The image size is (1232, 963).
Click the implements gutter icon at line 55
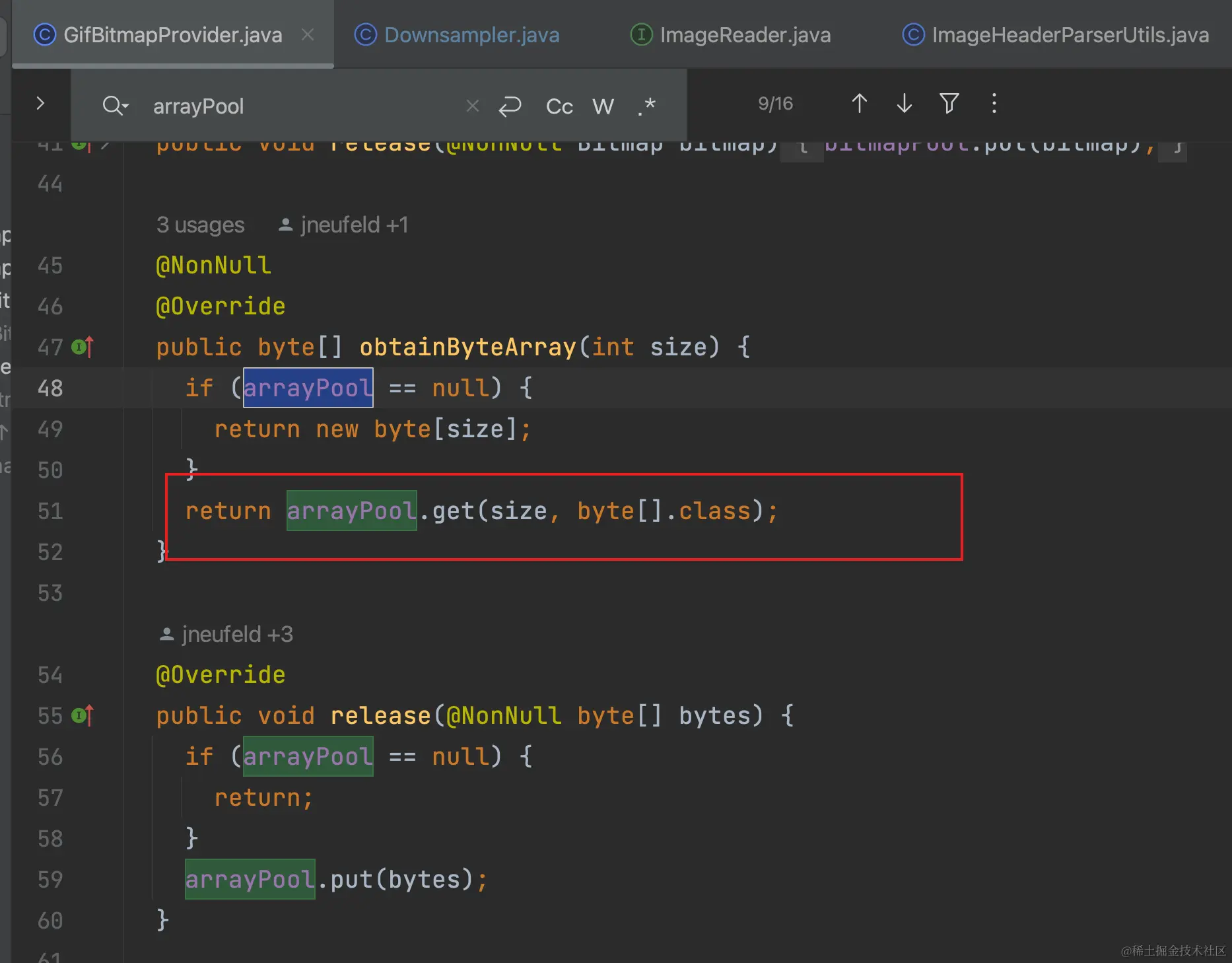[83, 715]
